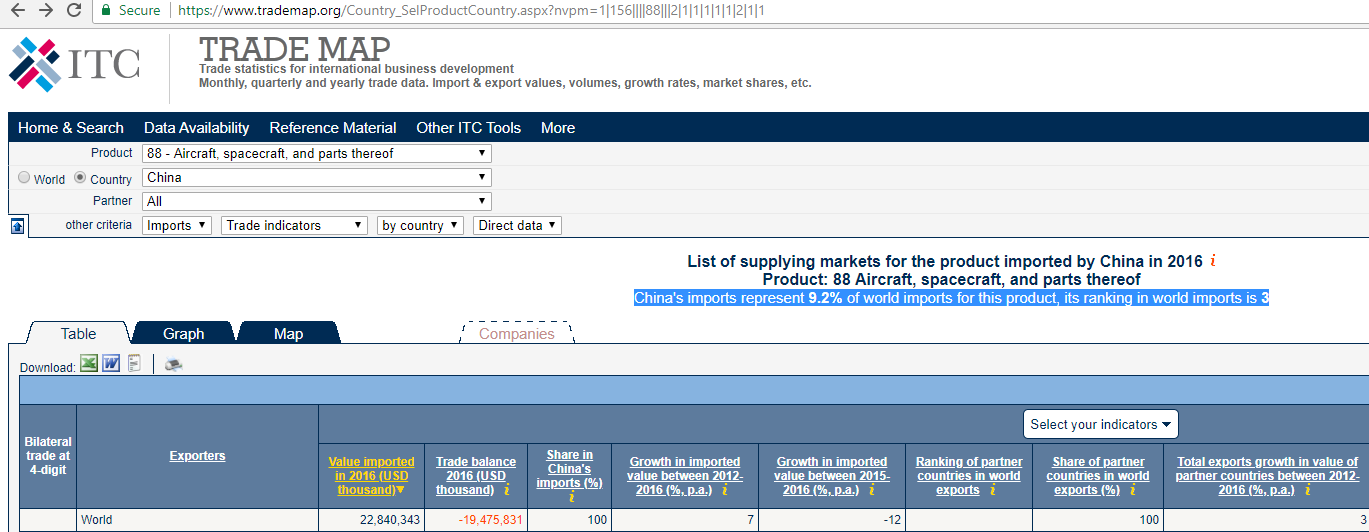Sort by Share in China's imports
Image resolution: width=1369 pixels, height=532 pixels.
(570, 469)
